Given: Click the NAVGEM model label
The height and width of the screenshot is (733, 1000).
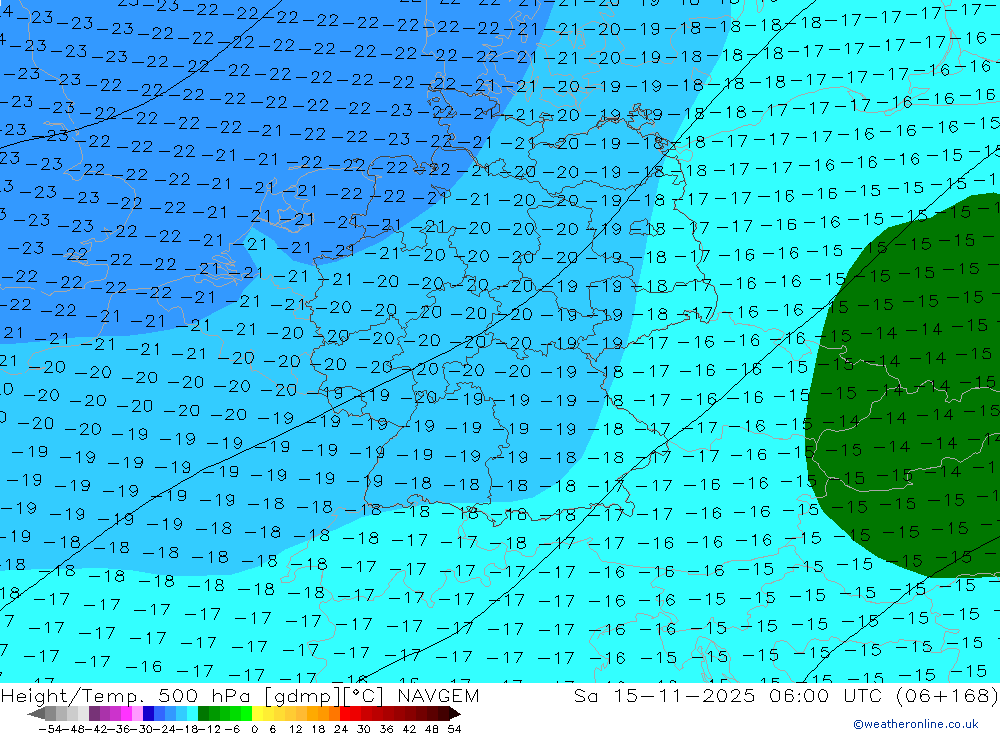Looking at the screenshot, I should tap(439, 696).
